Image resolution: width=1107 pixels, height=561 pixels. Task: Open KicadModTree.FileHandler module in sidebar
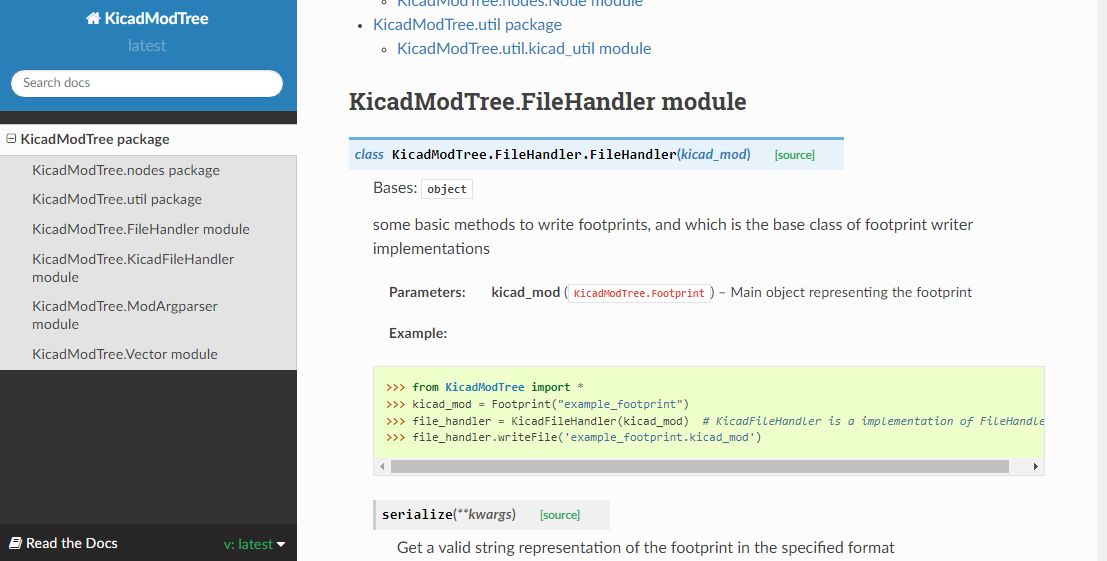[x=140, y=229]
